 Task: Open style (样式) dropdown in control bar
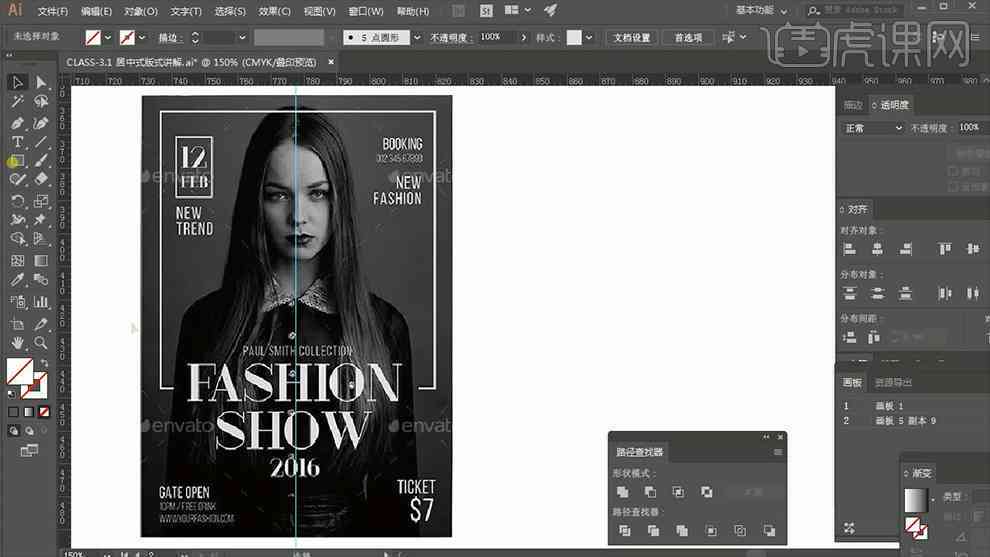click(589, 37)
